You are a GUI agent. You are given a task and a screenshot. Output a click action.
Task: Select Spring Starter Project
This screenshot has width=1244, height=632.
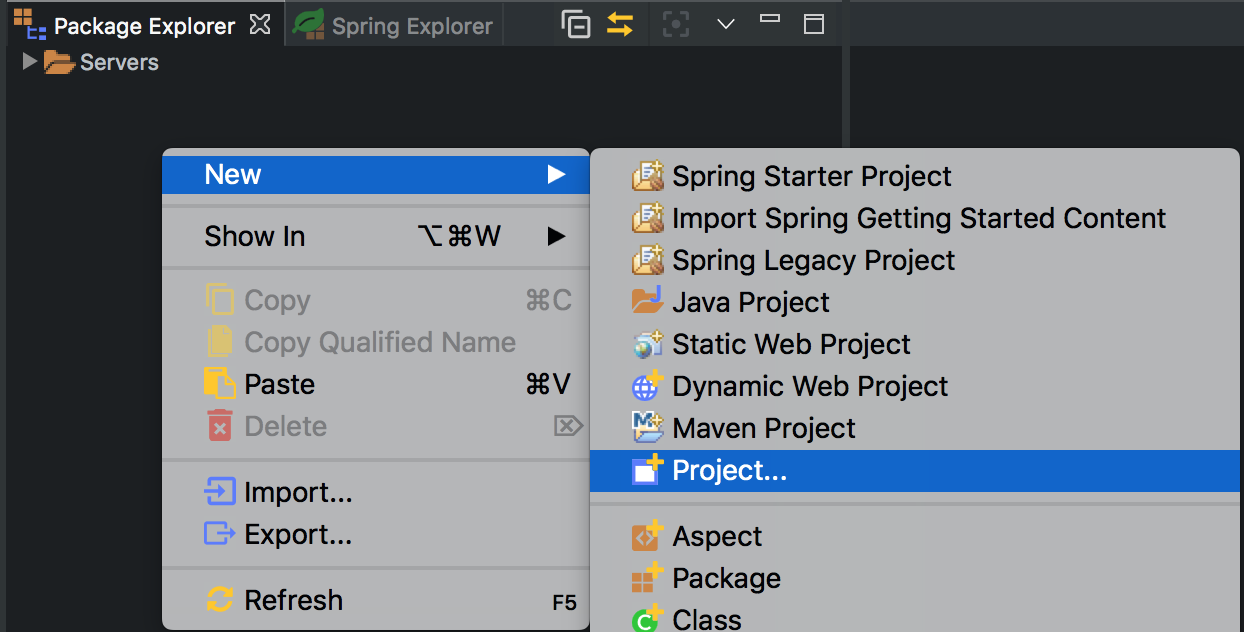[811, 176]
